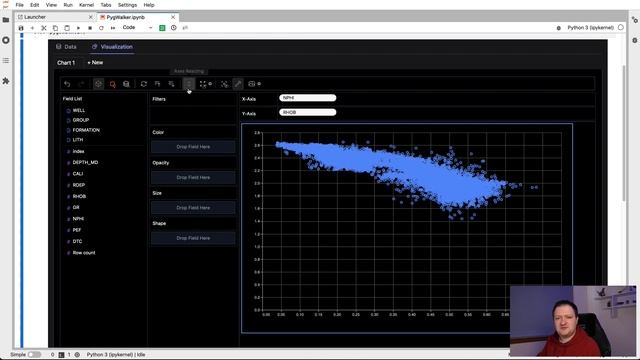Open the Edit menu
This screenshot has width=640, height=360.
coord(34,5)
